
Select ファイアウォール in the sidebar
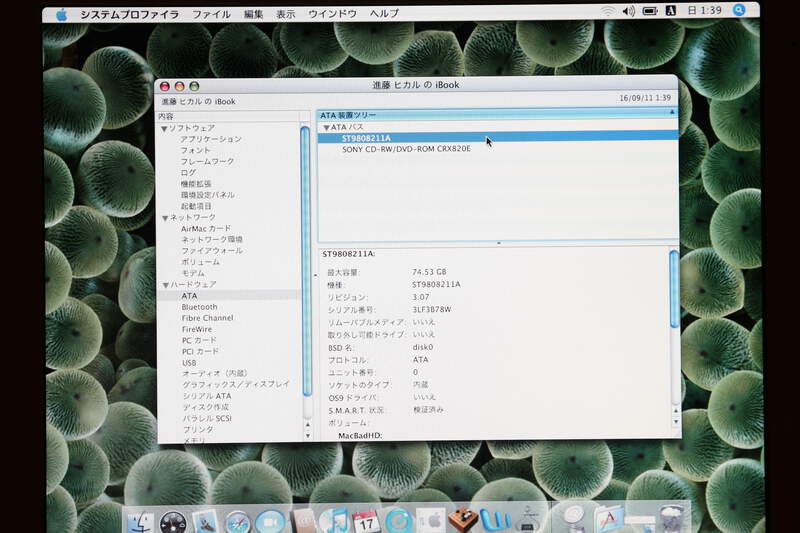[212, 250]
